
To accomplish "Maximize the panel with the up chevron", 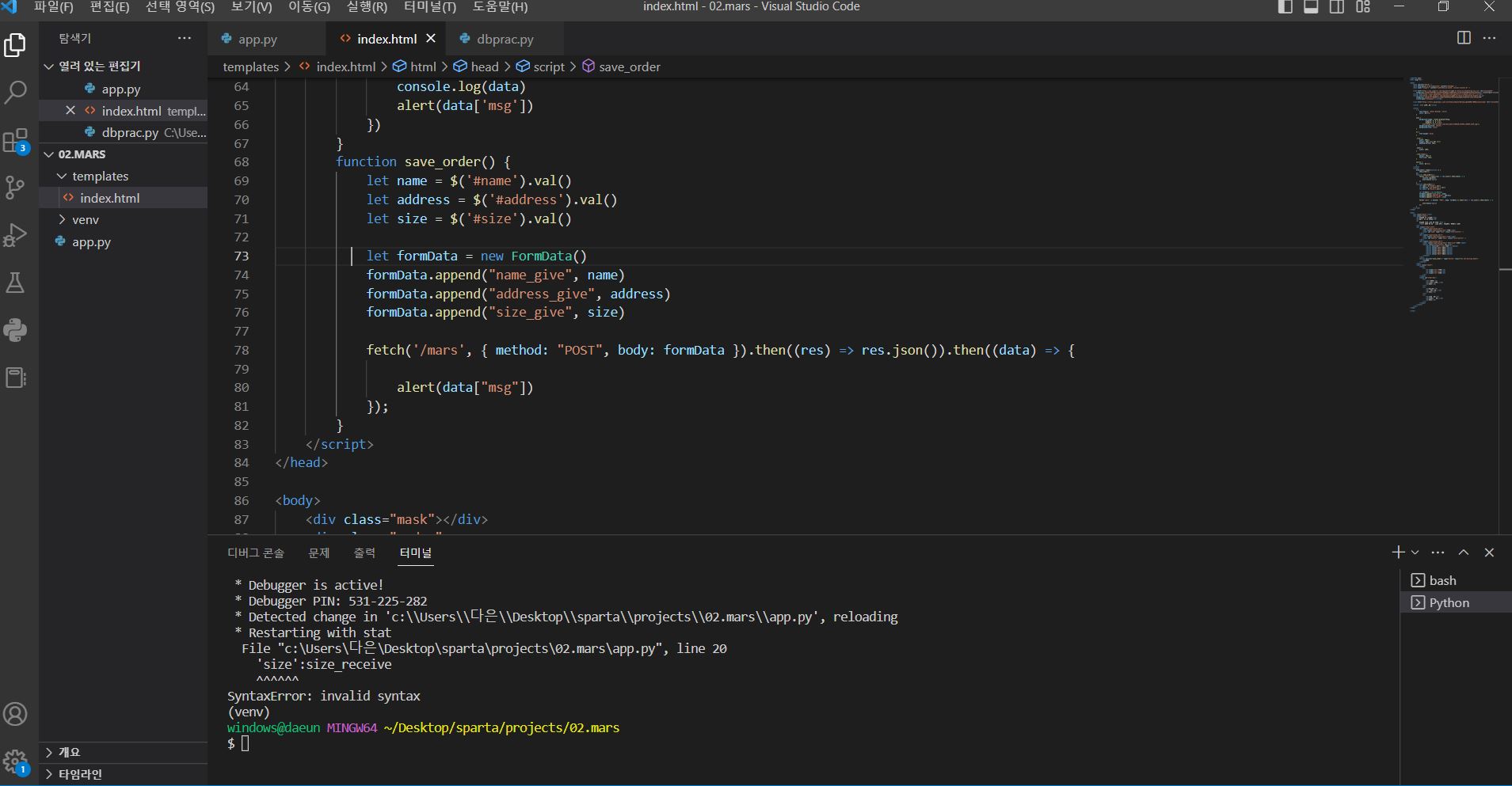I will coord(1464,552).
